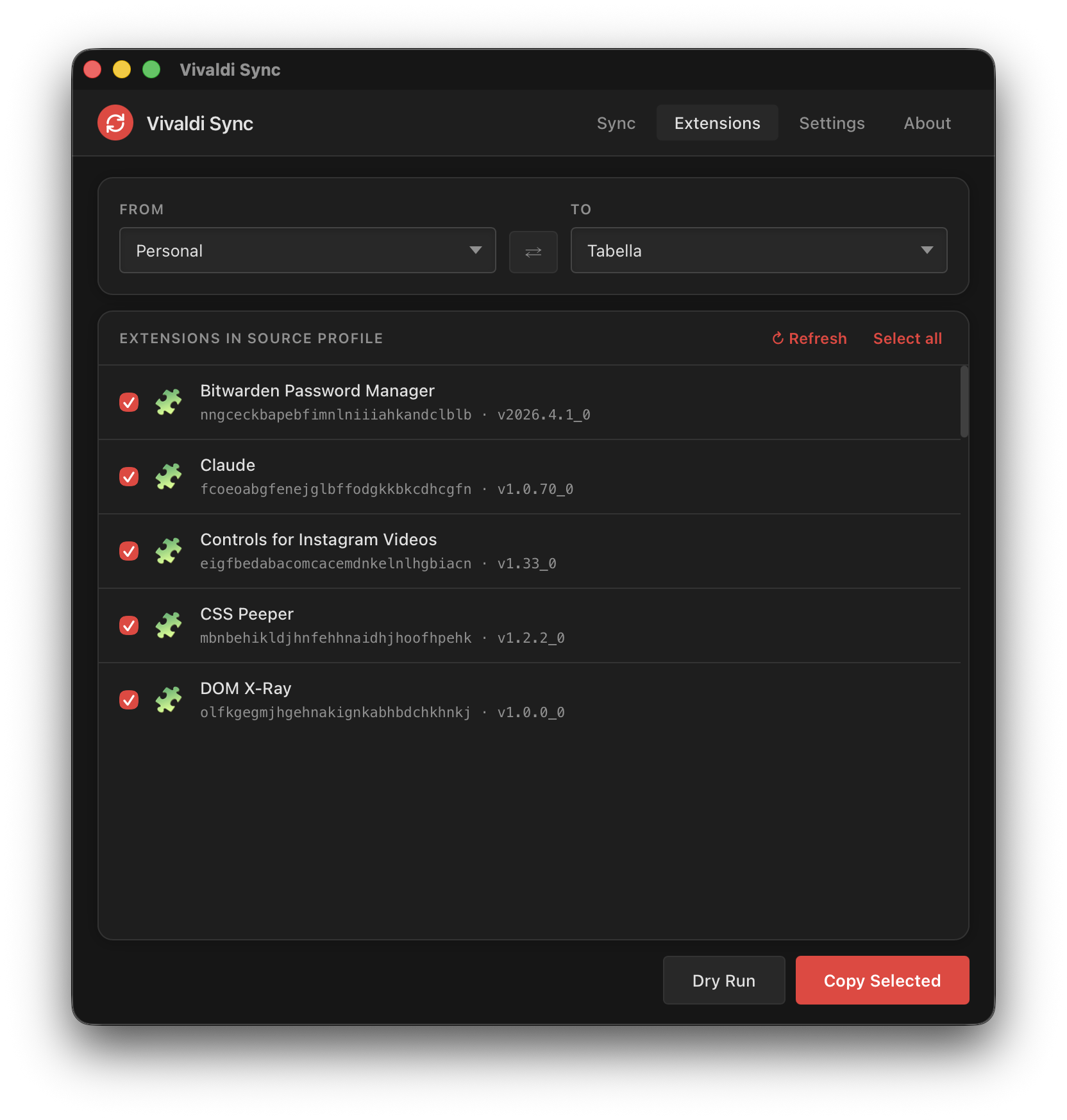The width and height of the screenshot is (1067, 1120).
Task: Click version v1.0.0_0 text
Action: pyautogui.click(x=531, y=713)
